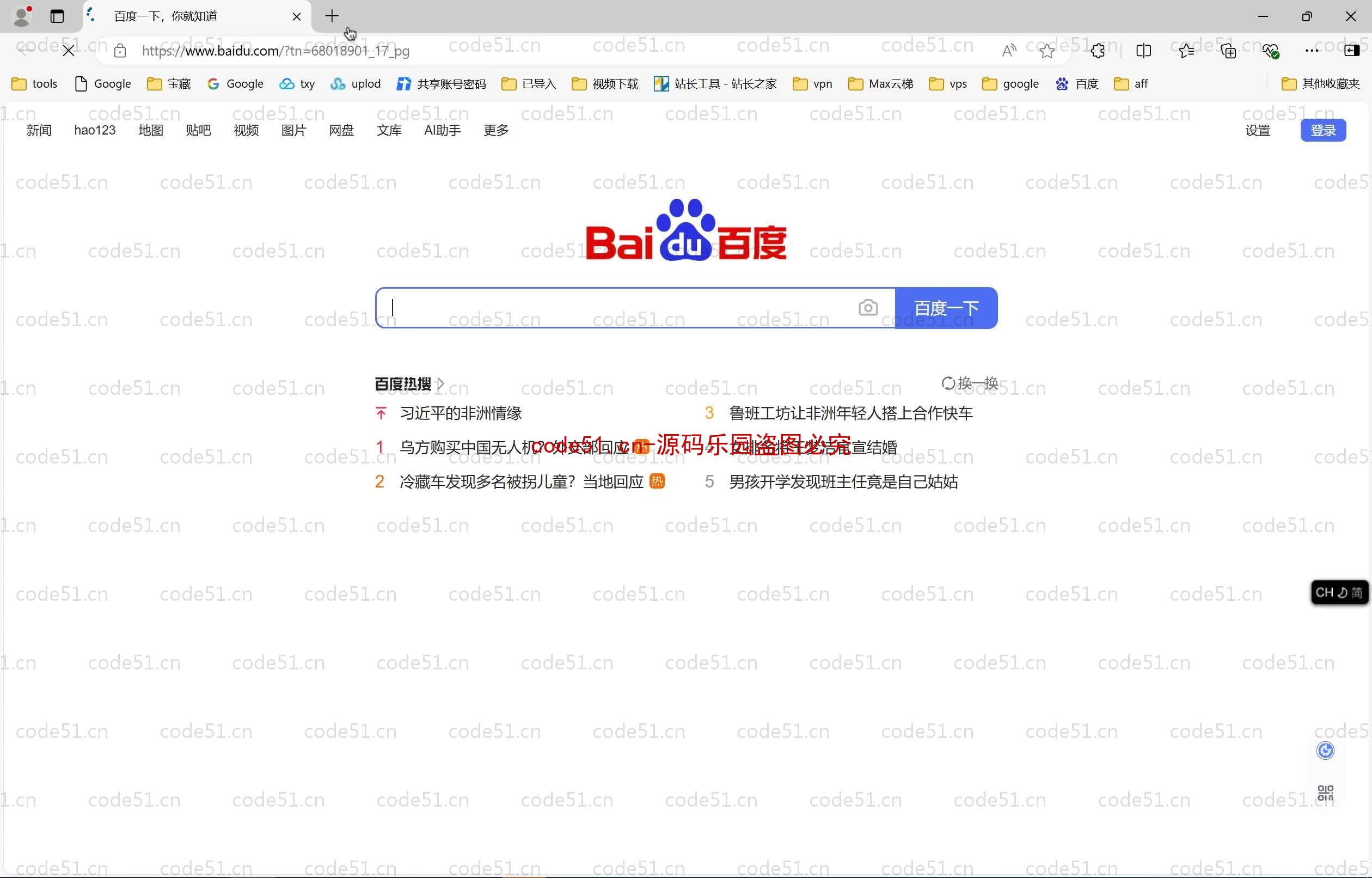Open 设置 at top right
Image resolution: width=1372 pixels, height=878 pixels.
1258,131
